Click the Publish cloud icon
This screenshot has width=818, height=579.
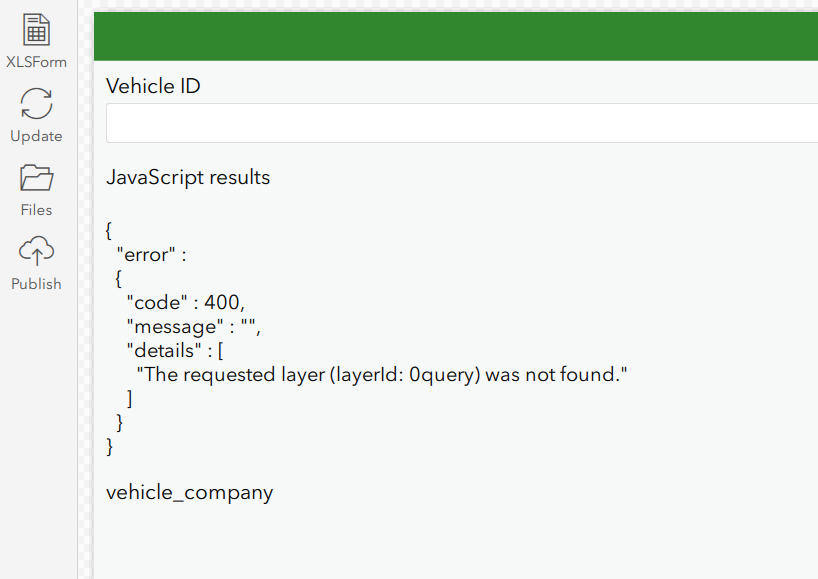36,251
